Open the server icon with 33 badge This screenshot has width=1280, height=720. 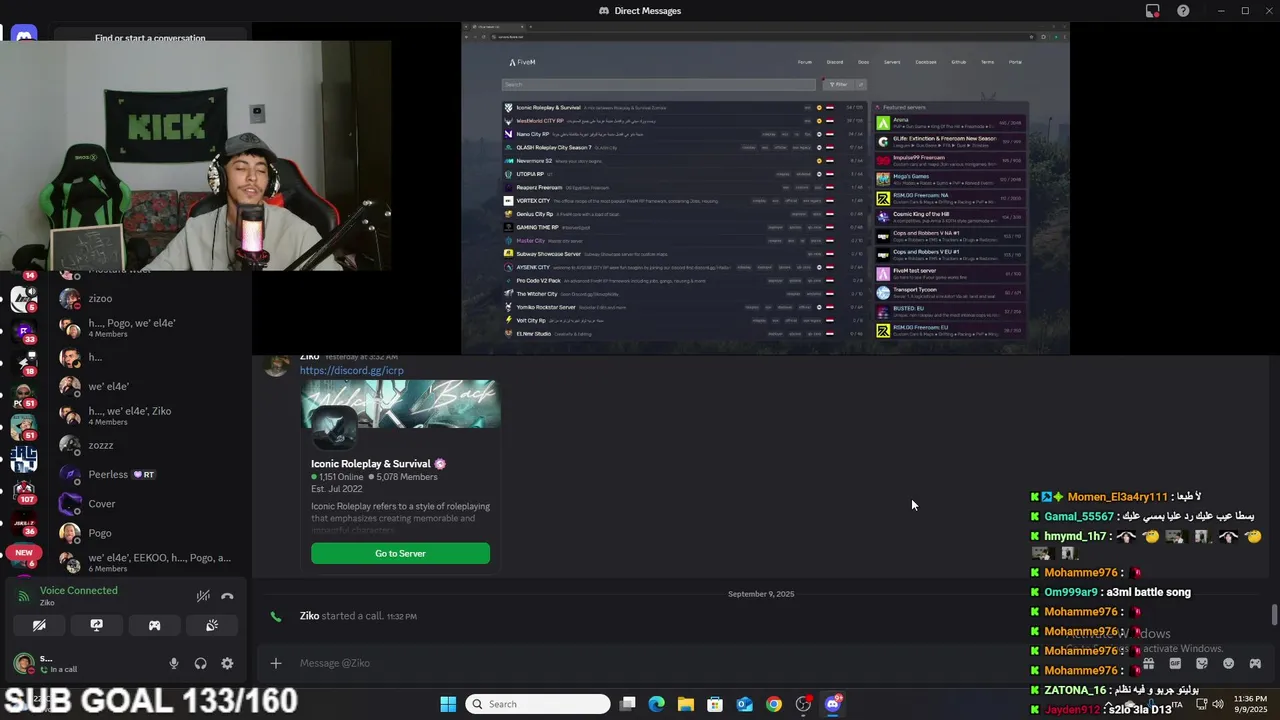point(24,331)
